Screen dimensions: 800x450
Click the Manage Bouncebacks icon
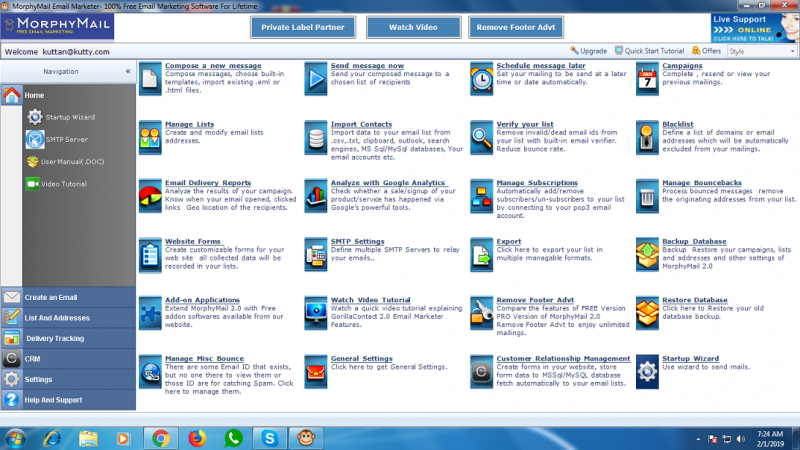coord(647,192)
